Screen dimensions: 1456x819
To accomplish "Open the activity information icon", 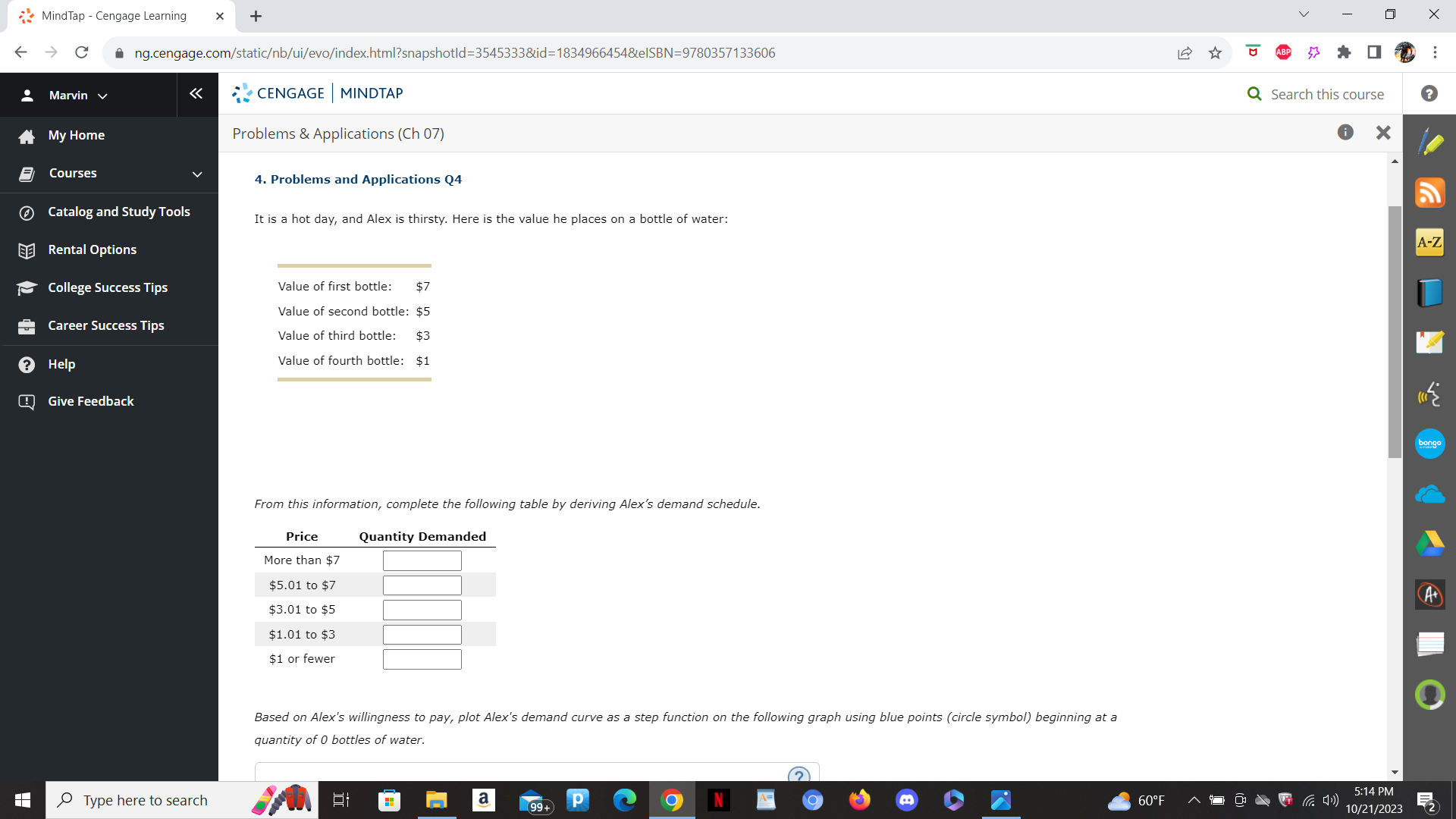I will 1346,132.
